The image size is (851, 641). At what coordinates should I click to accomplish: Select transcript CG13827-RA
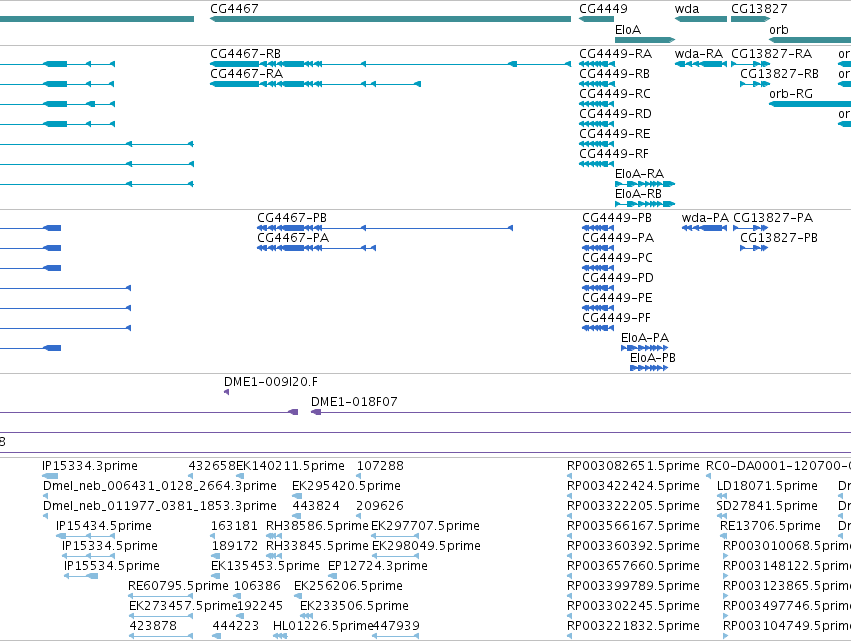751,64
